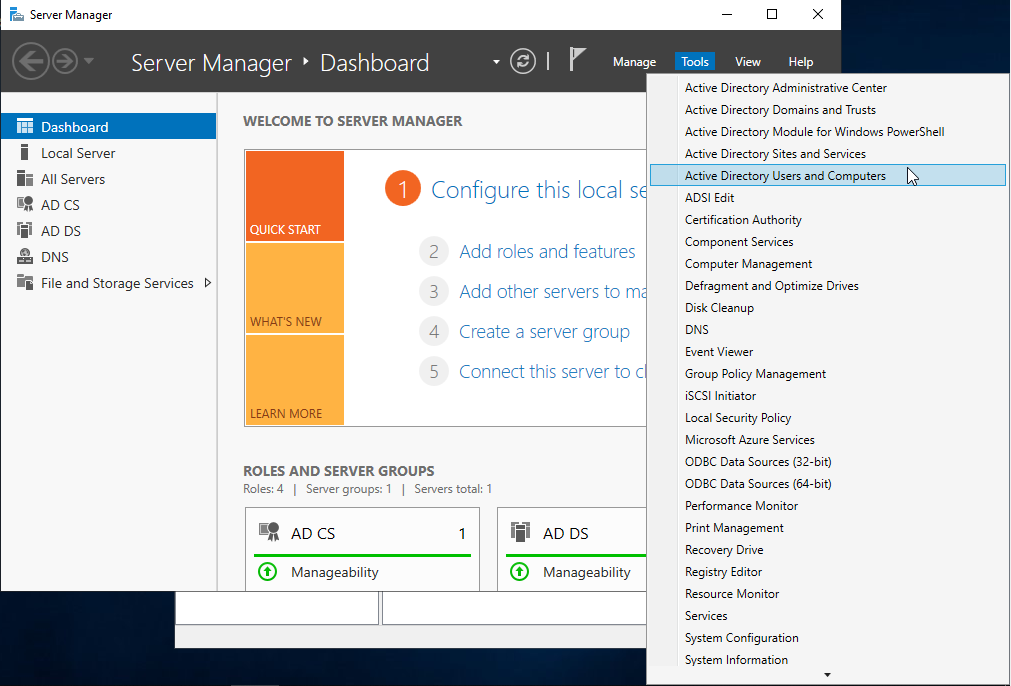Select the AD CS icon in sidebar
Image resolution: width=1011 pixels, height=686 pixels.
click(25, 204)
